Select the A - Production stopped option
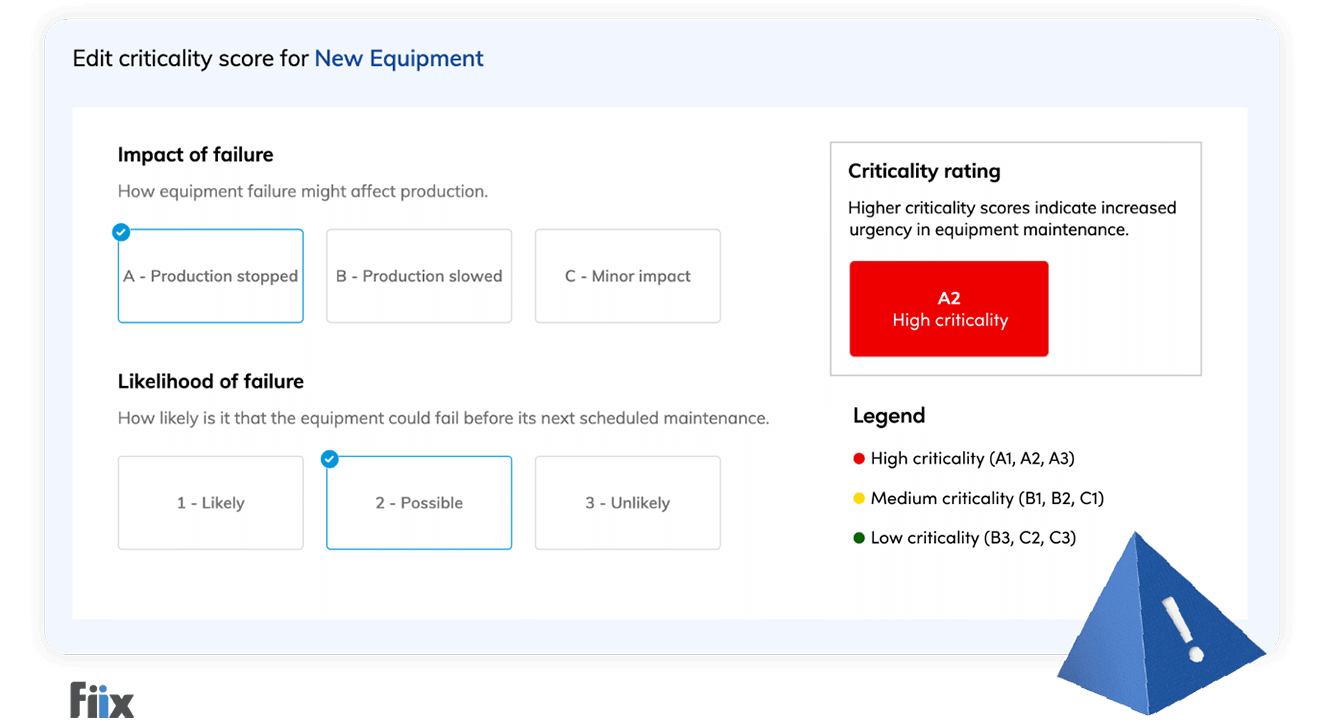Screen dimensions: 1329x722 (210, 276)
